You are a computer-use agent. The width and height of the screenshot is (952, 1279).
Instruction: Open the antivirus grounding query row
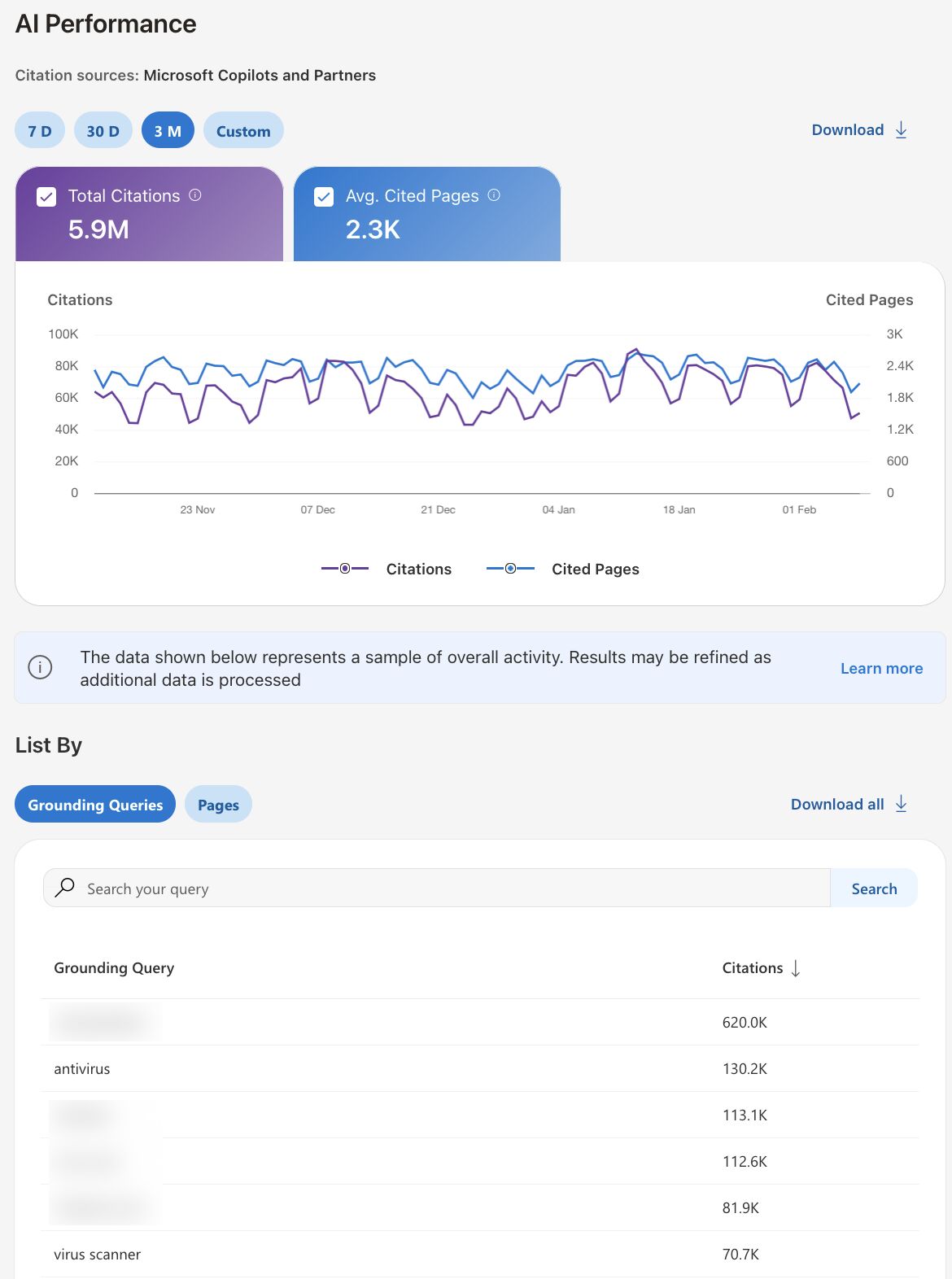480,1068
